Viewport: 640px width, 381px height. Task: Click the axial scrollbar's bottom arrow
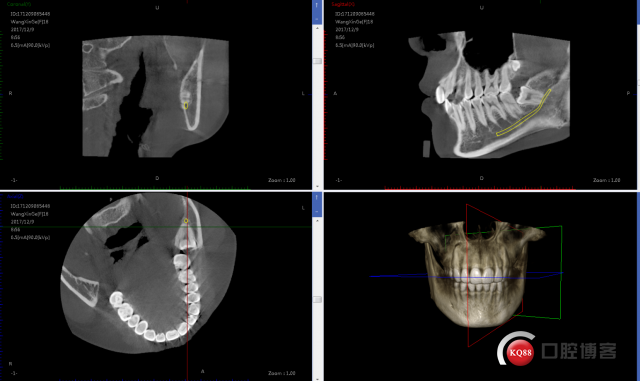tap(317, 378)
